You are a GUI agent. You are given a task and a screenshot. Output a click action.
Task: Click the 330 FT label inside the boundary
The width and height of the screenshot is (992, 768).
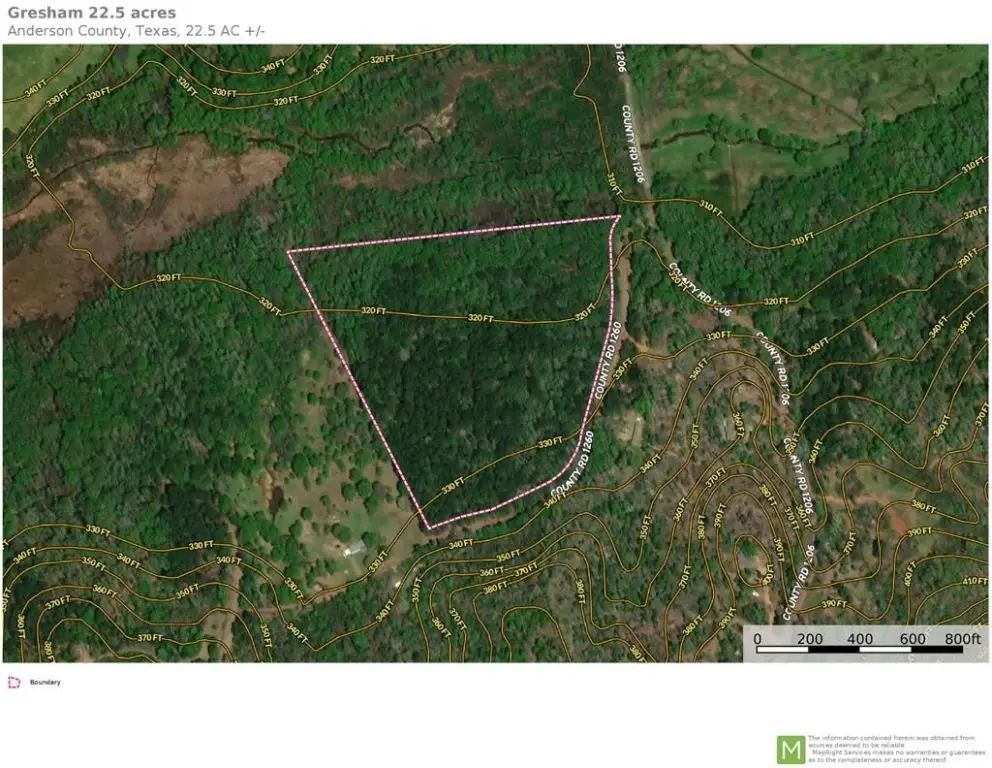pos(551,442)
